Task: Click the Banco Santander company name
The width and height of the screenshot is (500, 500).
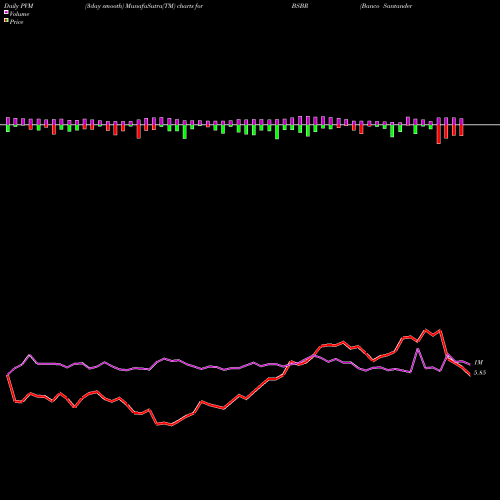Action: [x=386, y=6]
